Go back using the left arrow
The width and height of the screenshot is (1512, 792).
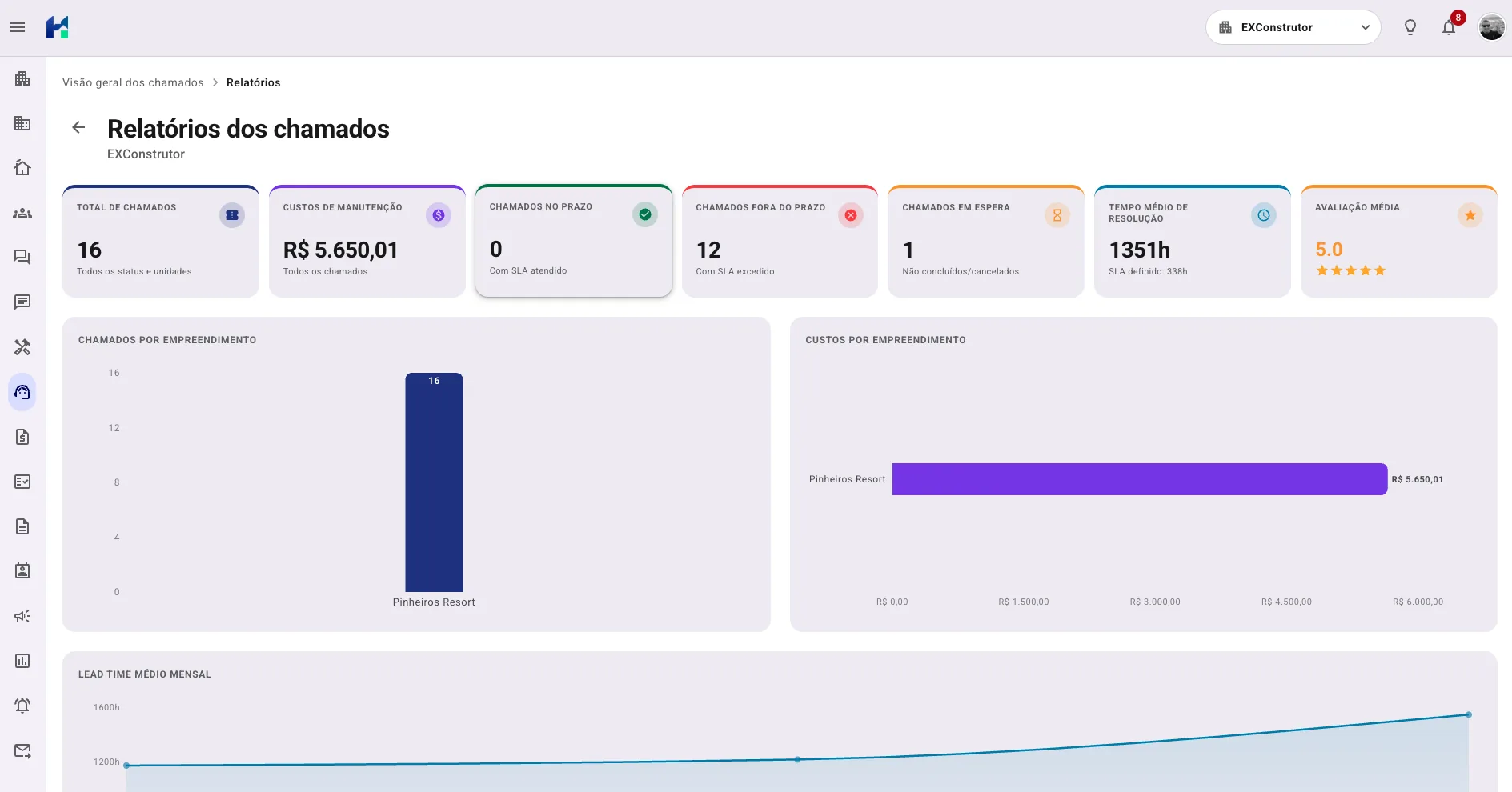pos(78,127)
